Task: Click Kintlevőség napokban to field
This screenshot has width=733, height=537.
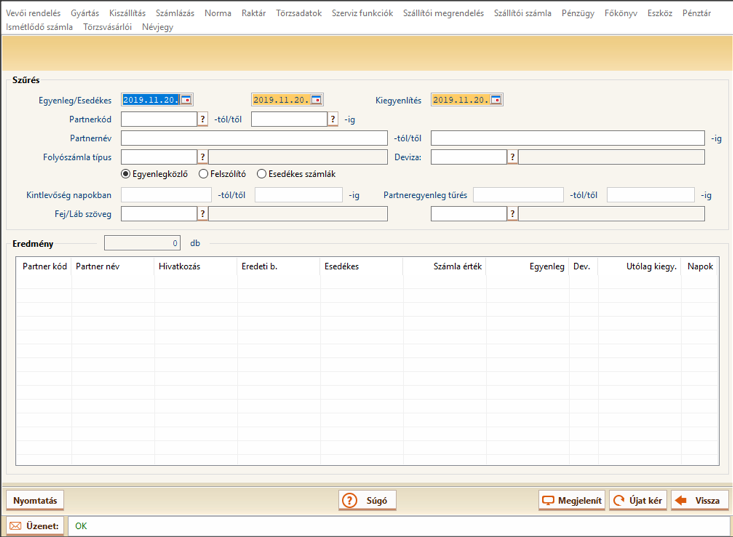Action: pos(299,195)
